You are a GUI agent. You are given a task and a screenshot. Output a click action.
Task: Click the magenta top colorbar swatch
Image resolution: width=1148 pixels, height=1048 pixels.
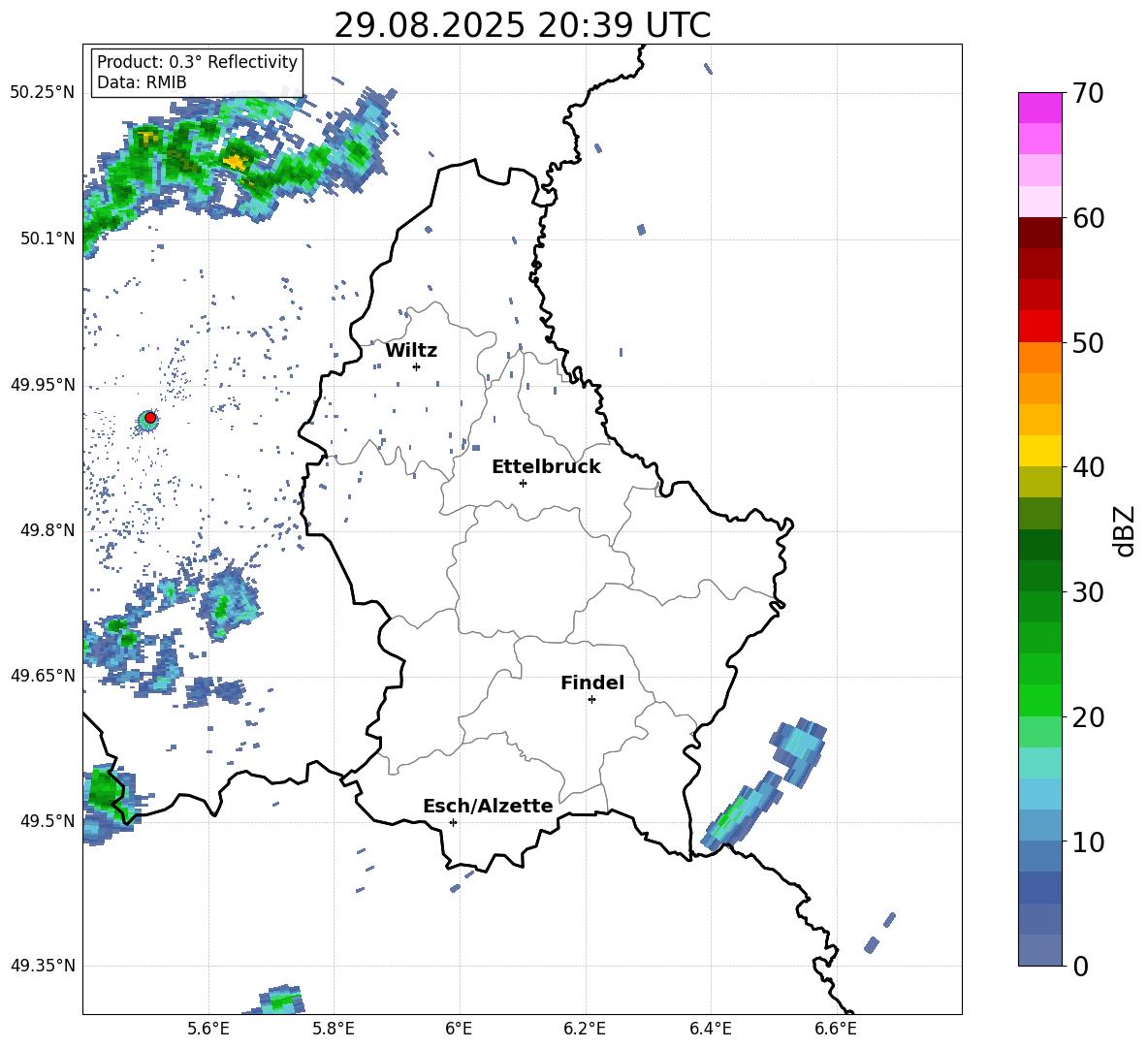click(1039, 108)
